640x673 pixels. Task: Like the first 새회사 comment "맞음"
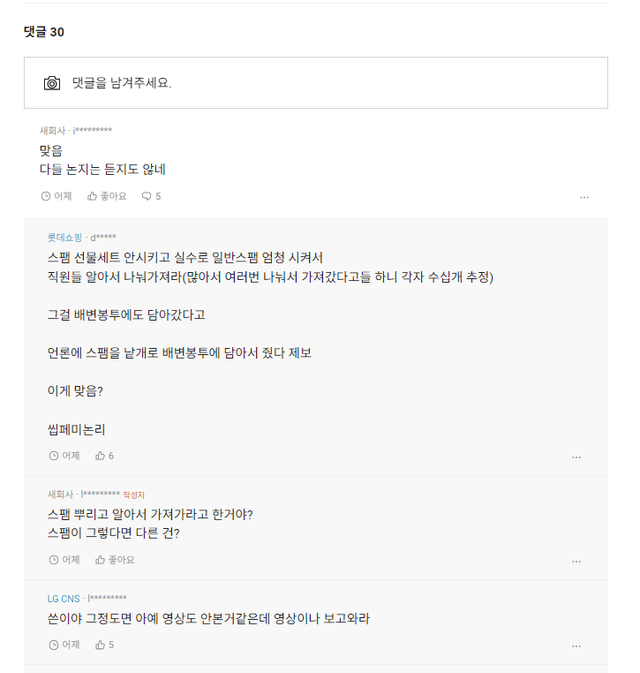[x=107, y=196]
